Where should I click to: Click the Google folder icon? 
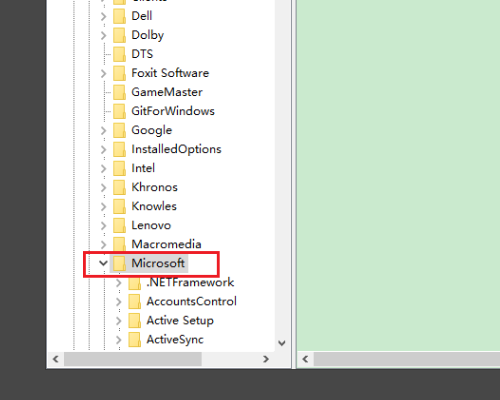pyautogui.click(x=119, y=130)
